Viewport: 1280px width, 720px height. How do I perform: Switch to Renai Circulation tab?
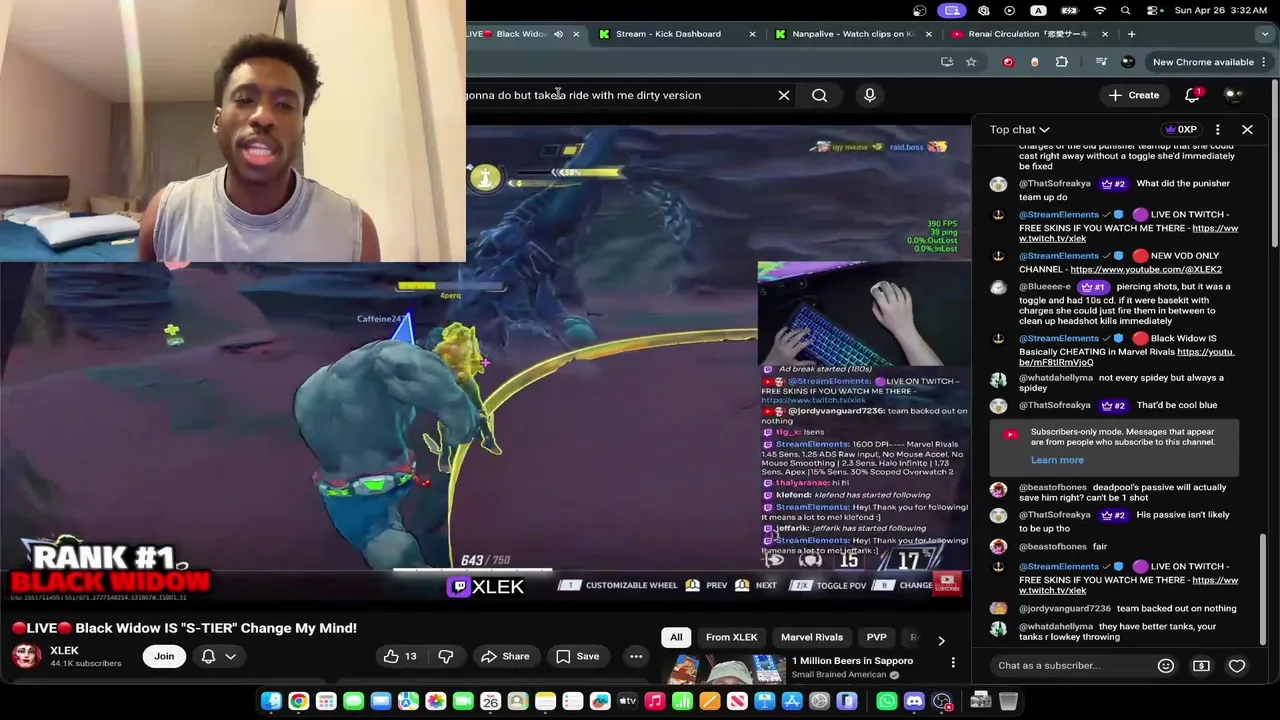1028,34
